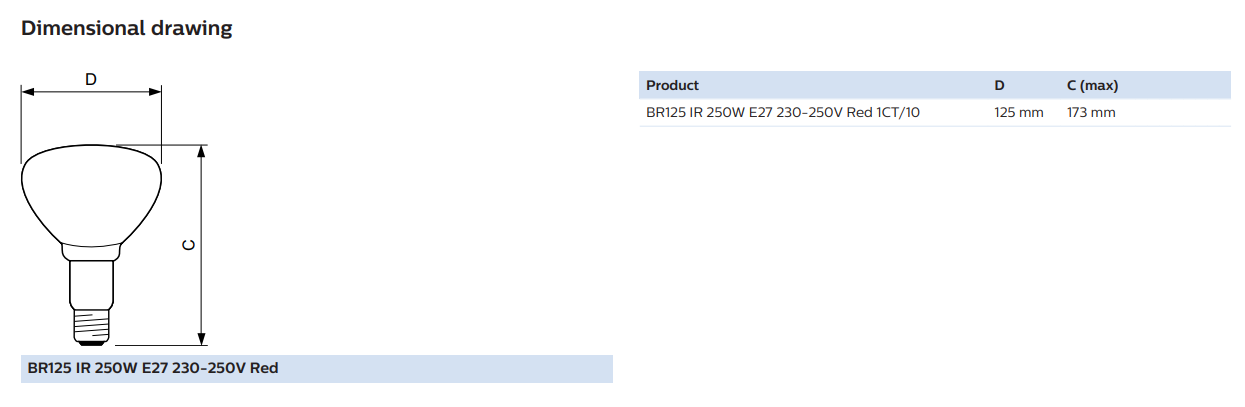Select the product name ending in "Red 1CT/10"
Image resolution: width=1245 pixels, height=407 pixels.
783,113
